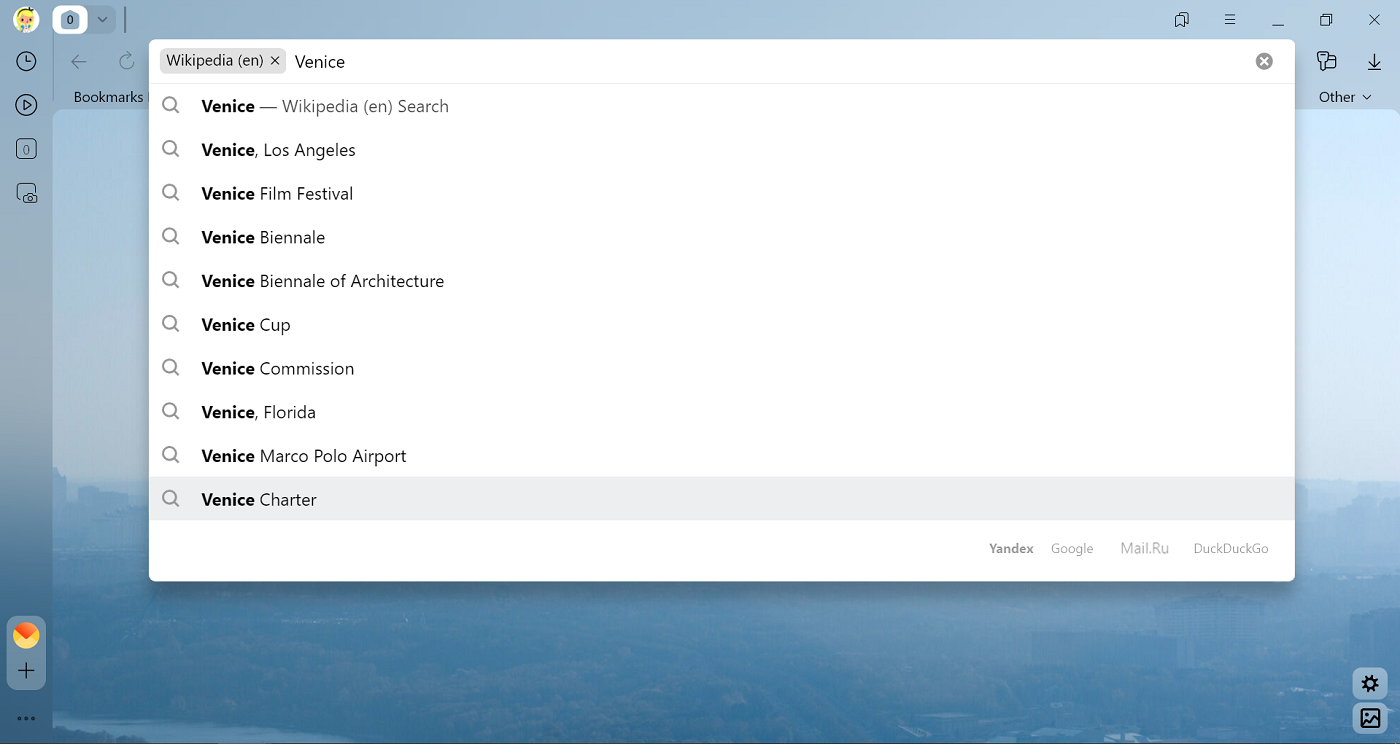Screen dimensions: 1400x744
Task: Open the three-dots sidebar menu
Action: click(x=26, y=718)
